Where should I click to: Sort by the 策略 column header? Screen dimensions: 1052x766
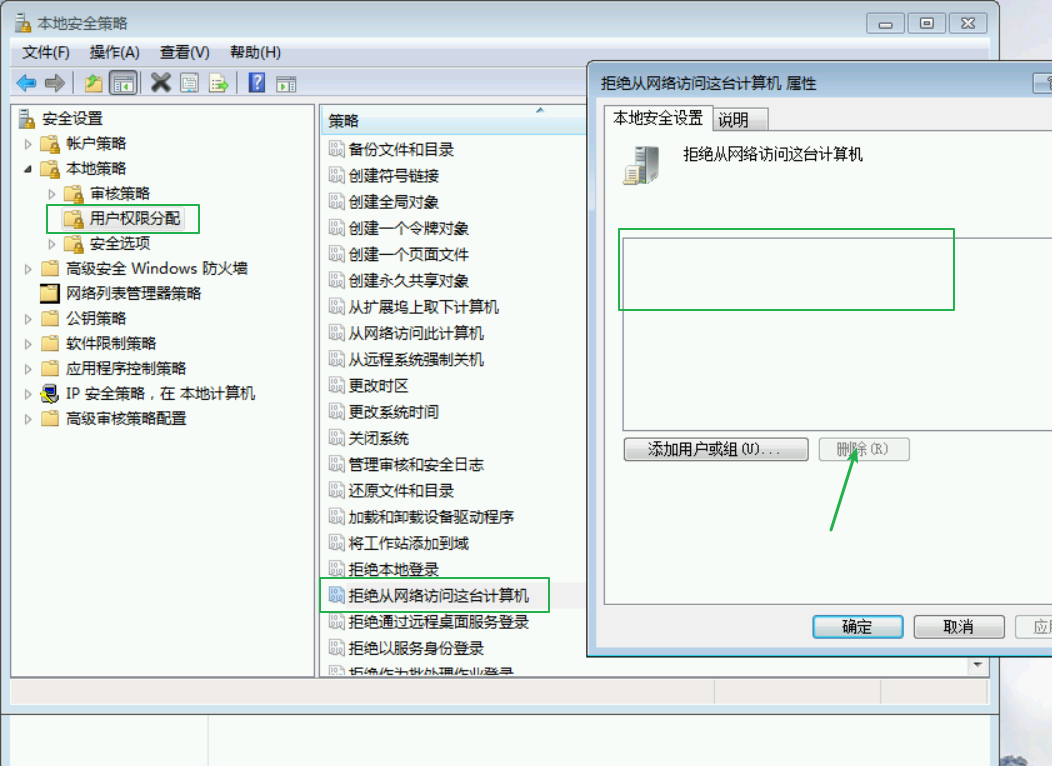pyautogui.click(x=454, y=121)
